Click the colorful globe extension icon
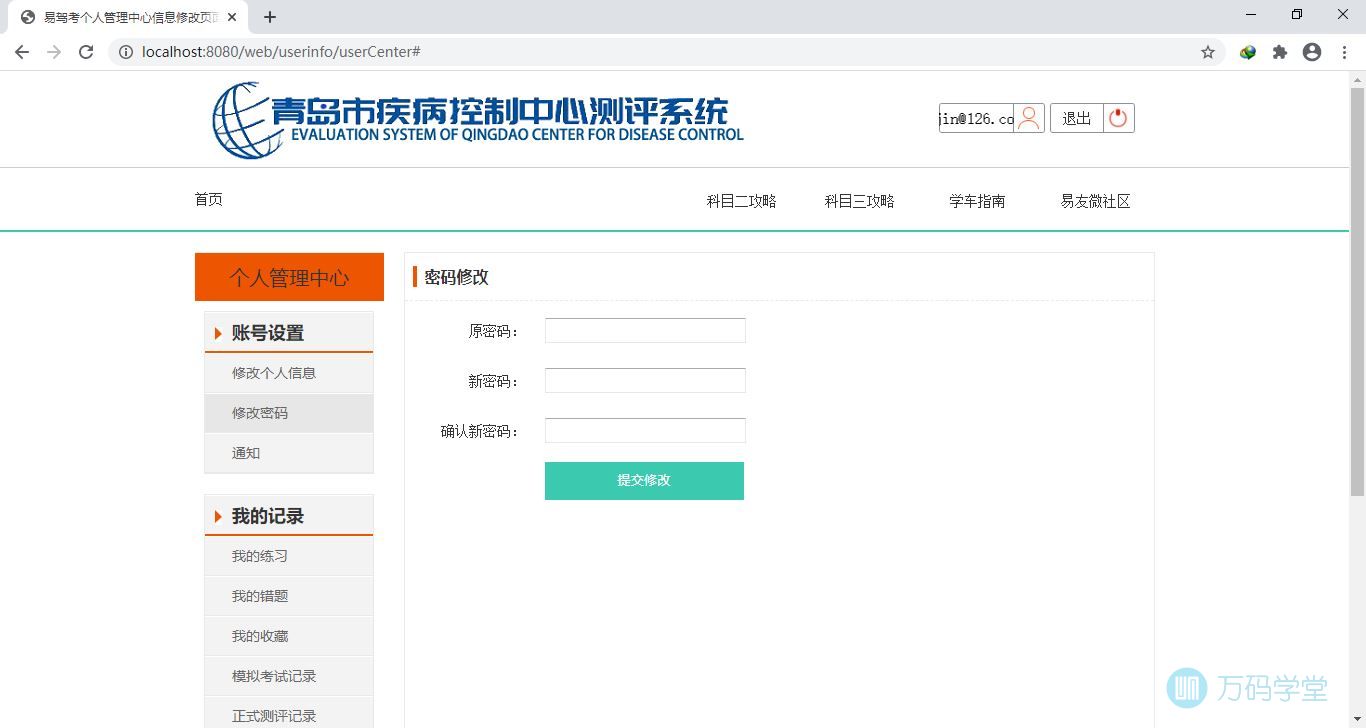The image size is (1366, 728). coord(1248,52)
